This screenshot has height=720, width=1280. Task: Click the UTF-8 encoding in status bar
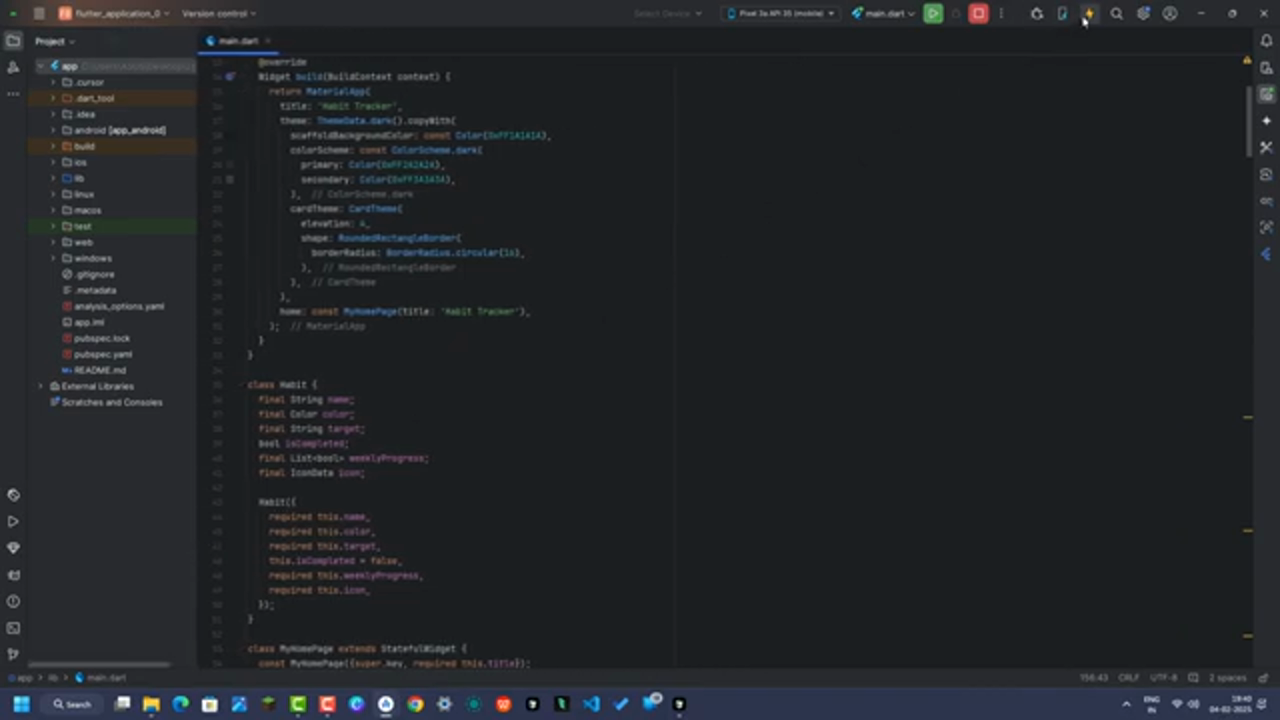coord(1163,678)
